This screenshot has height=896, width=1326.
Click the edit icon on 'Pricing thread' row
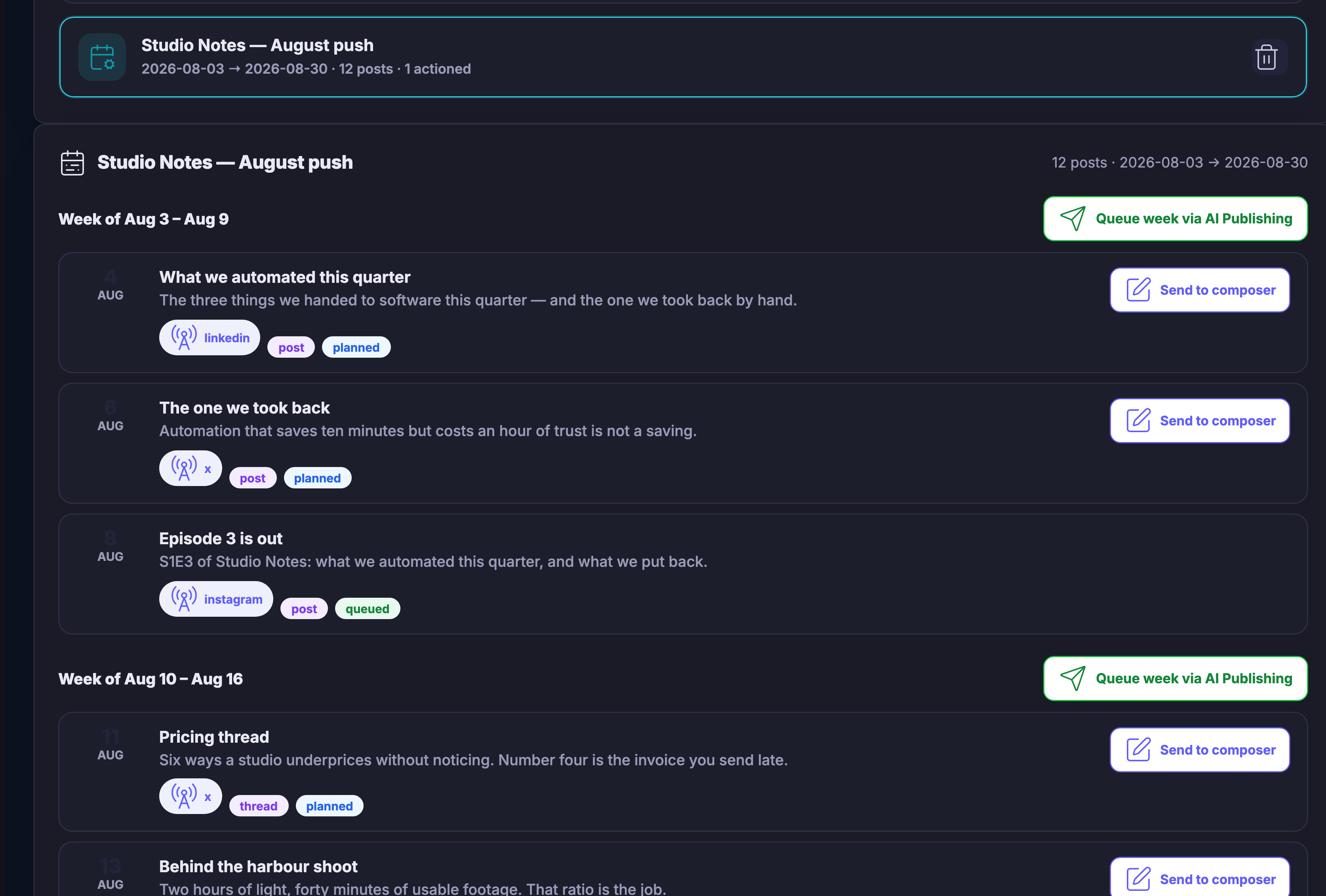[1138, 750]
